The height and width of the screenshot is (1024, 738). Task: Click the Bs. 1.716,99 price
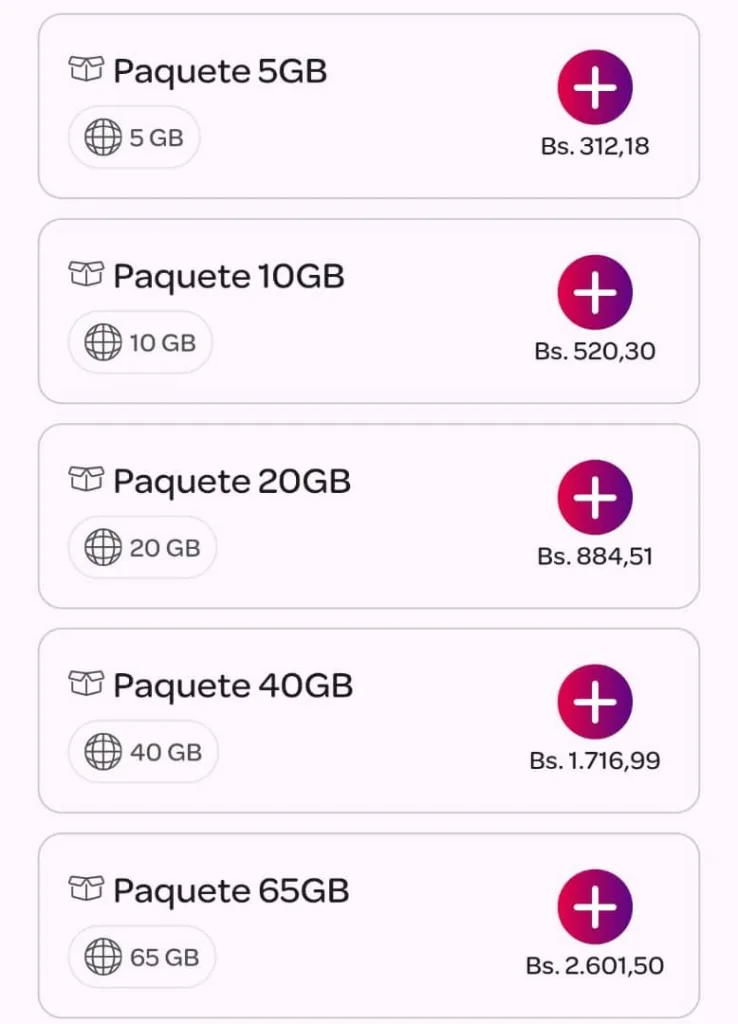[595, 761]
